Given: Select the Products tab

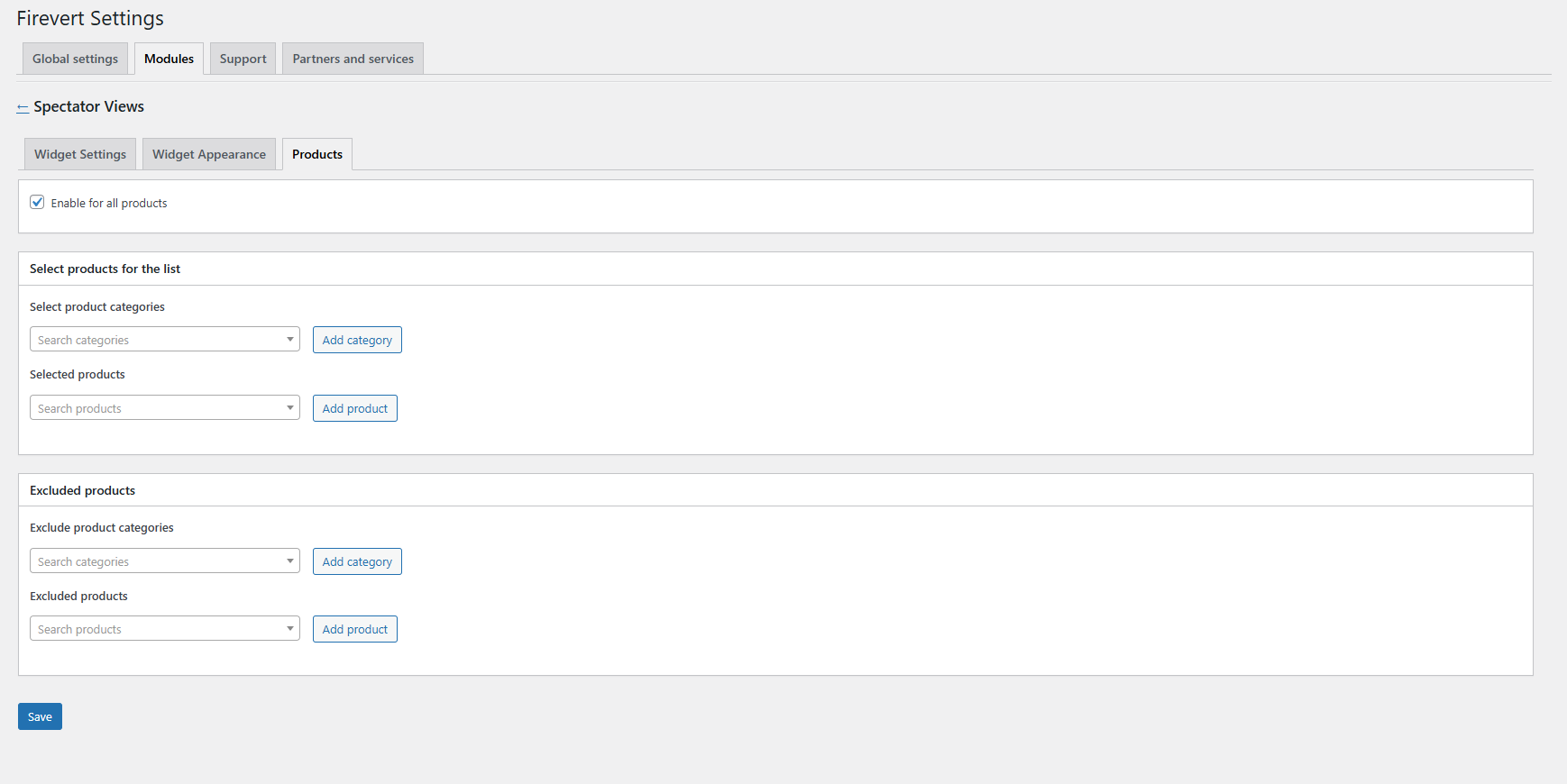Looking at the screenshot, I should click(x=317, y=155).
